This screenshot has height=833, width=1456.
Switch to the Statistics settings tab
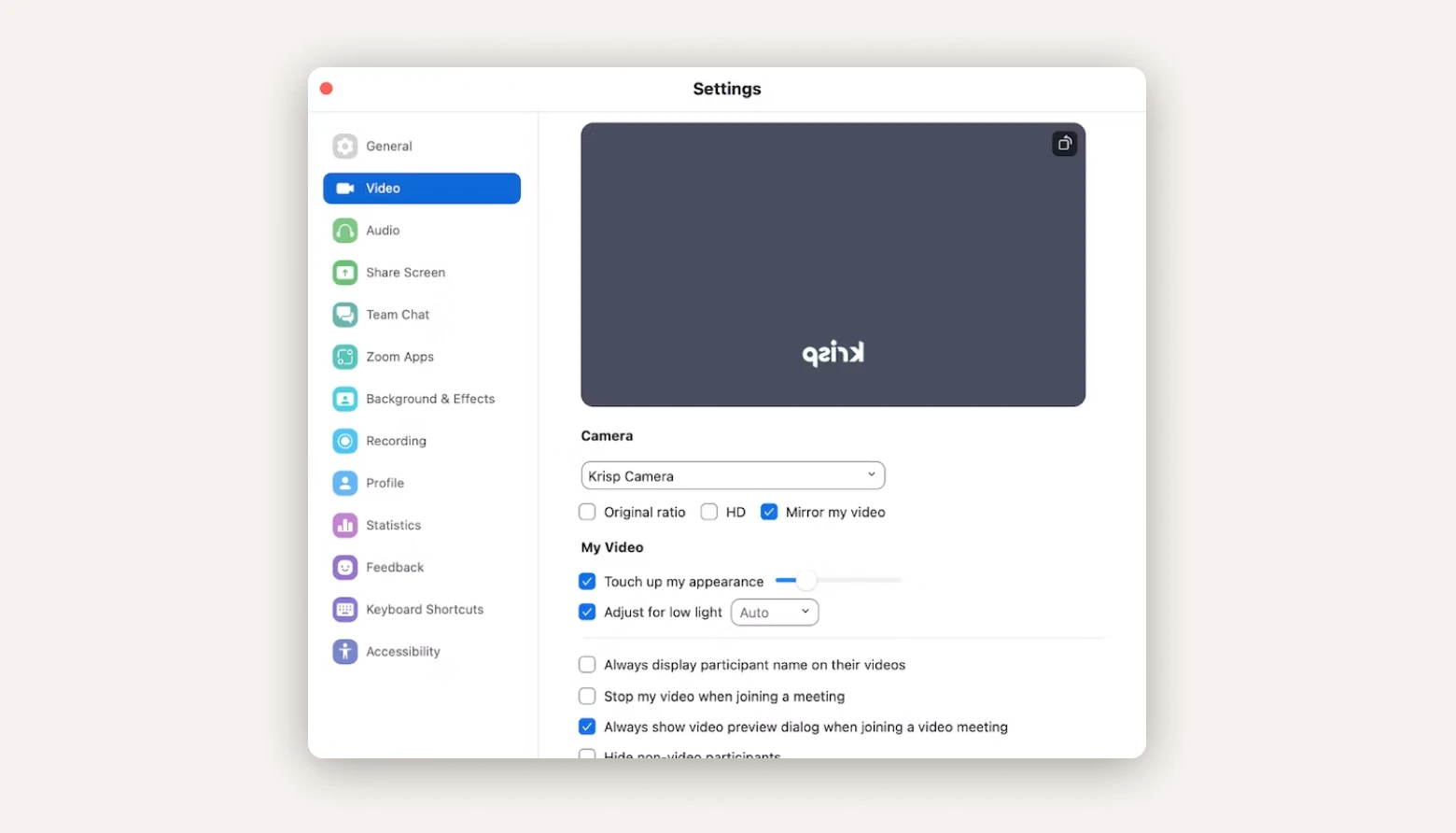393,526
